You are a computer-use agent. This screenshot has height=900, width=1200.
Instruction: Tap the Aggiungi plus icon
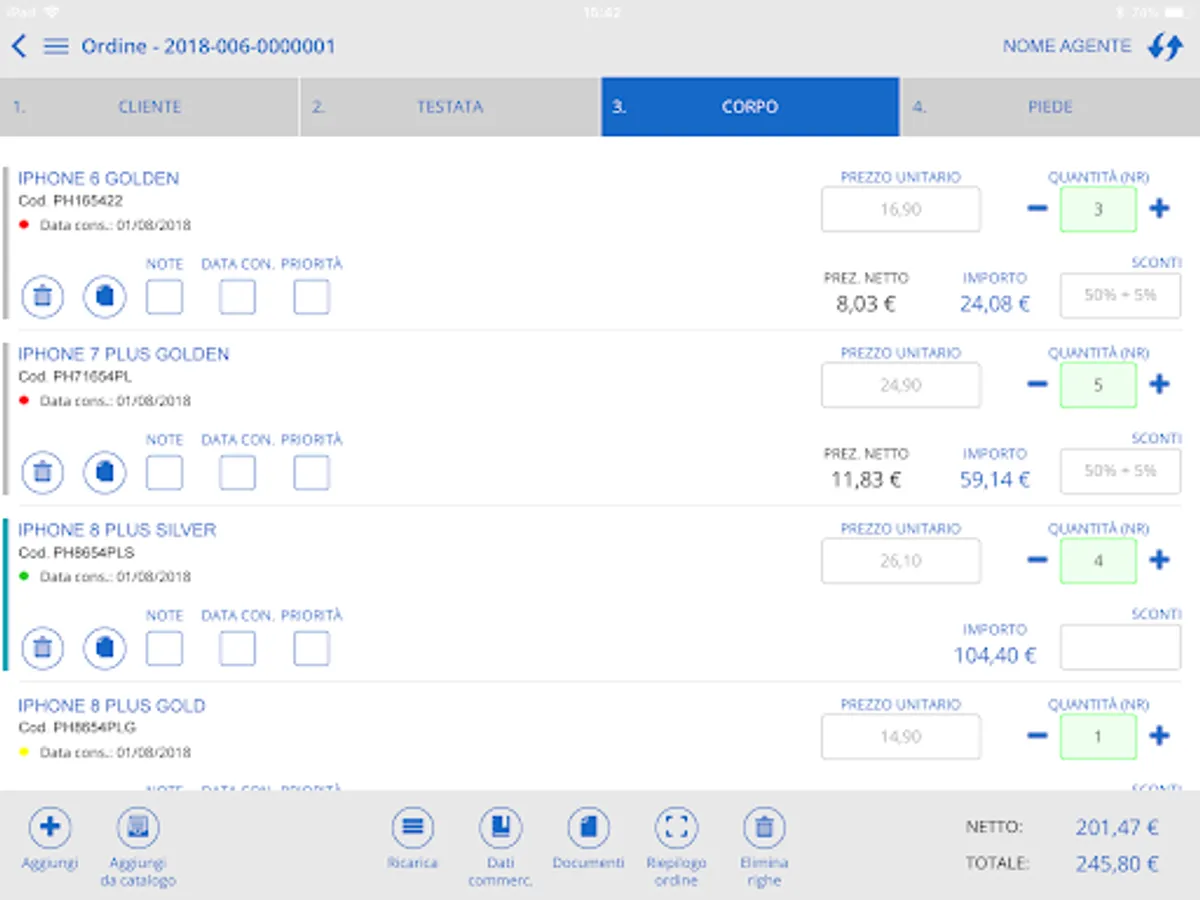click(50, 828)
